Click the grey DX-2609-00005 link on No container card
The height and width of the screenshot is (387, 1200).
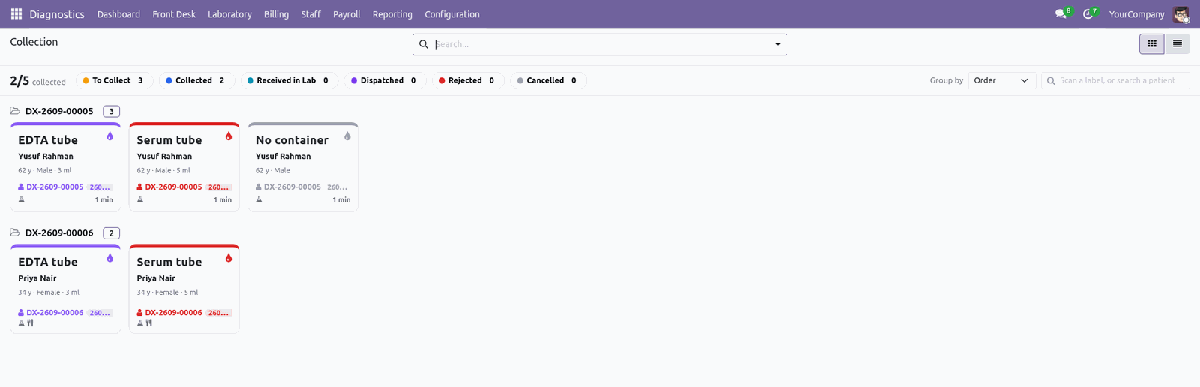coord(292,187)
